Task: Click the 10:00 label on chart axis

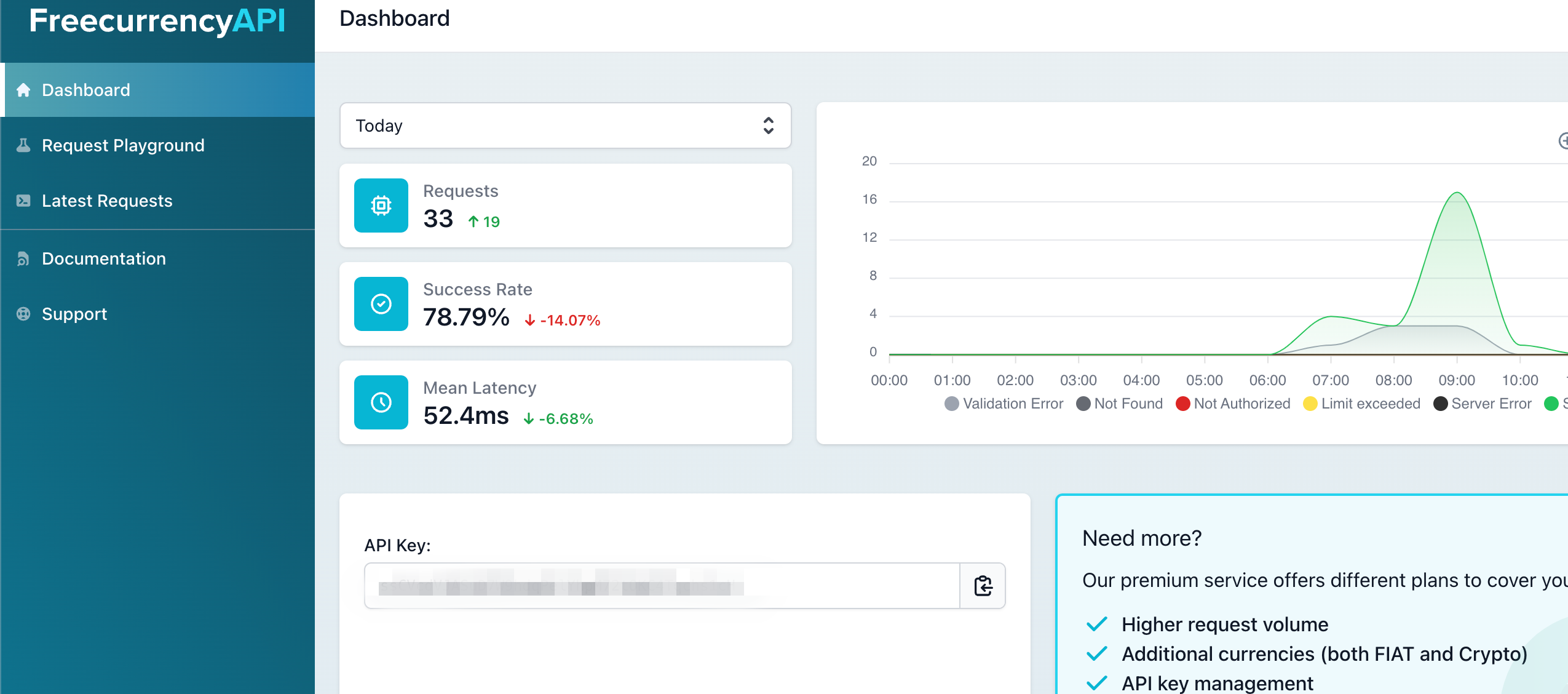Action: [x=1520, y=380]
